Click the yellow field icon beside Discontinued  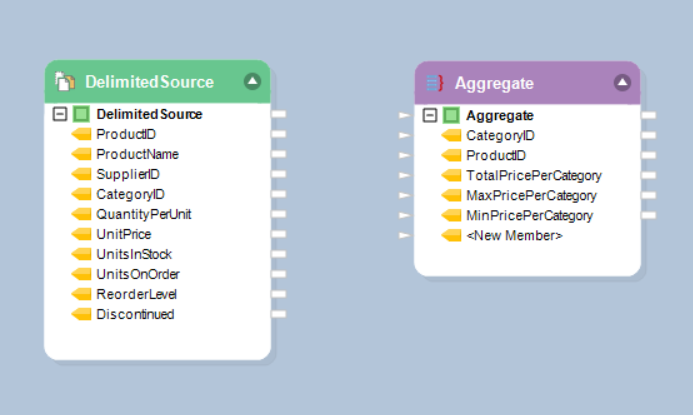click(81, 314)
